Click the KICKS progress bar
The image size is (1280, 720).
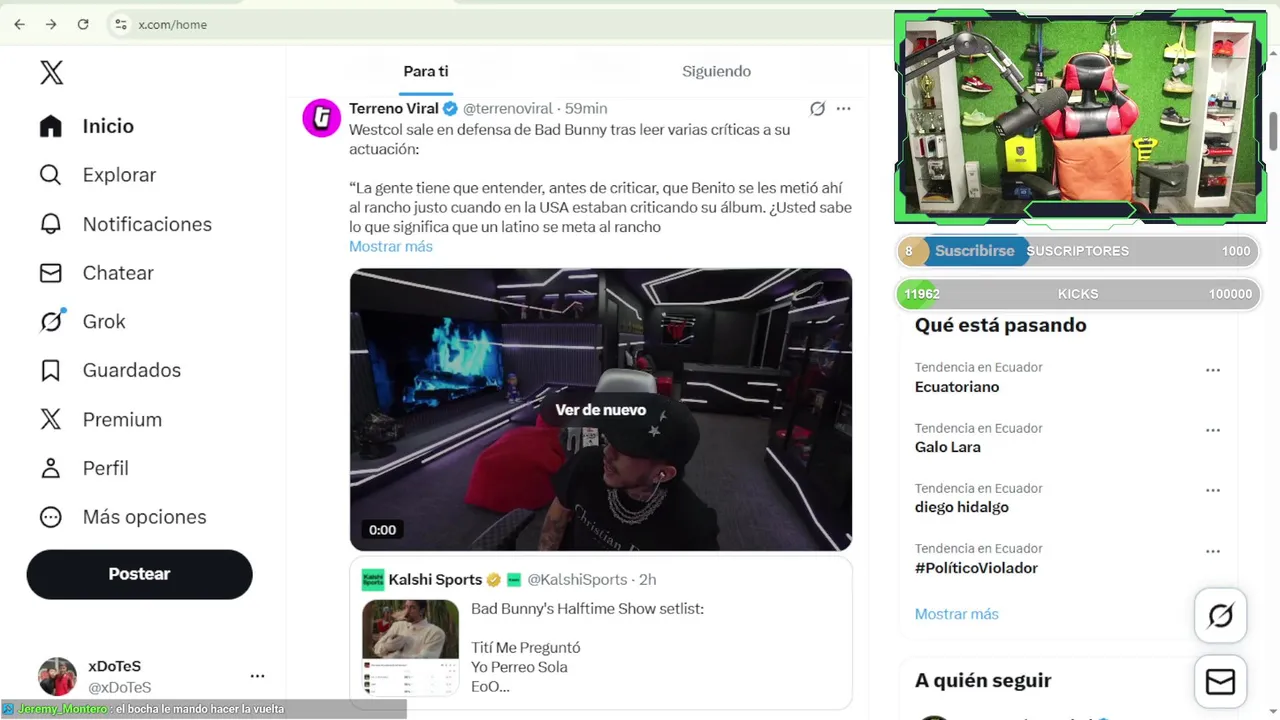pos(1078,294)
